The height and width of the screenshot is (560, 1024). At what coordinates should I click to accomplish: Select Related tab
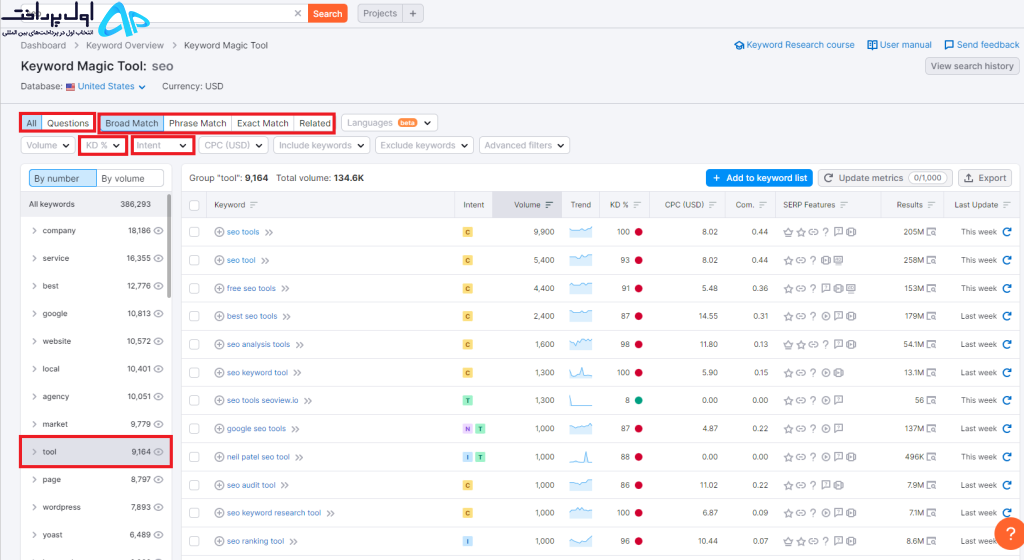coord(315,123)
